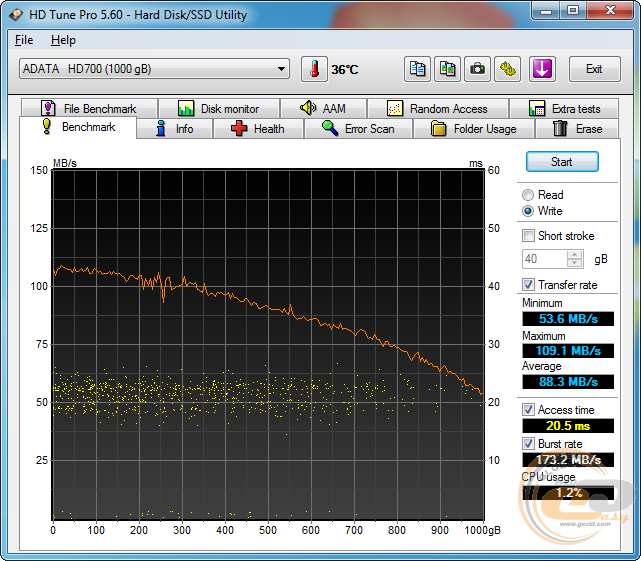Image resolution: width=641 pixels, height=561 pixels.
Task: Open the Random Access tab
Action: (438, 109)
